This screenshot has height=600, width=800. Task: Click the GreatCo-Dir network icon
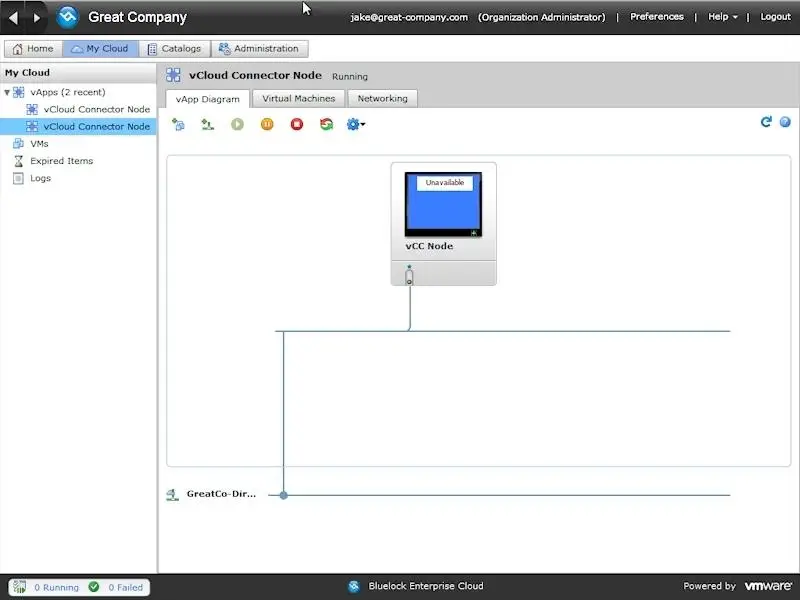pos(172,494)
